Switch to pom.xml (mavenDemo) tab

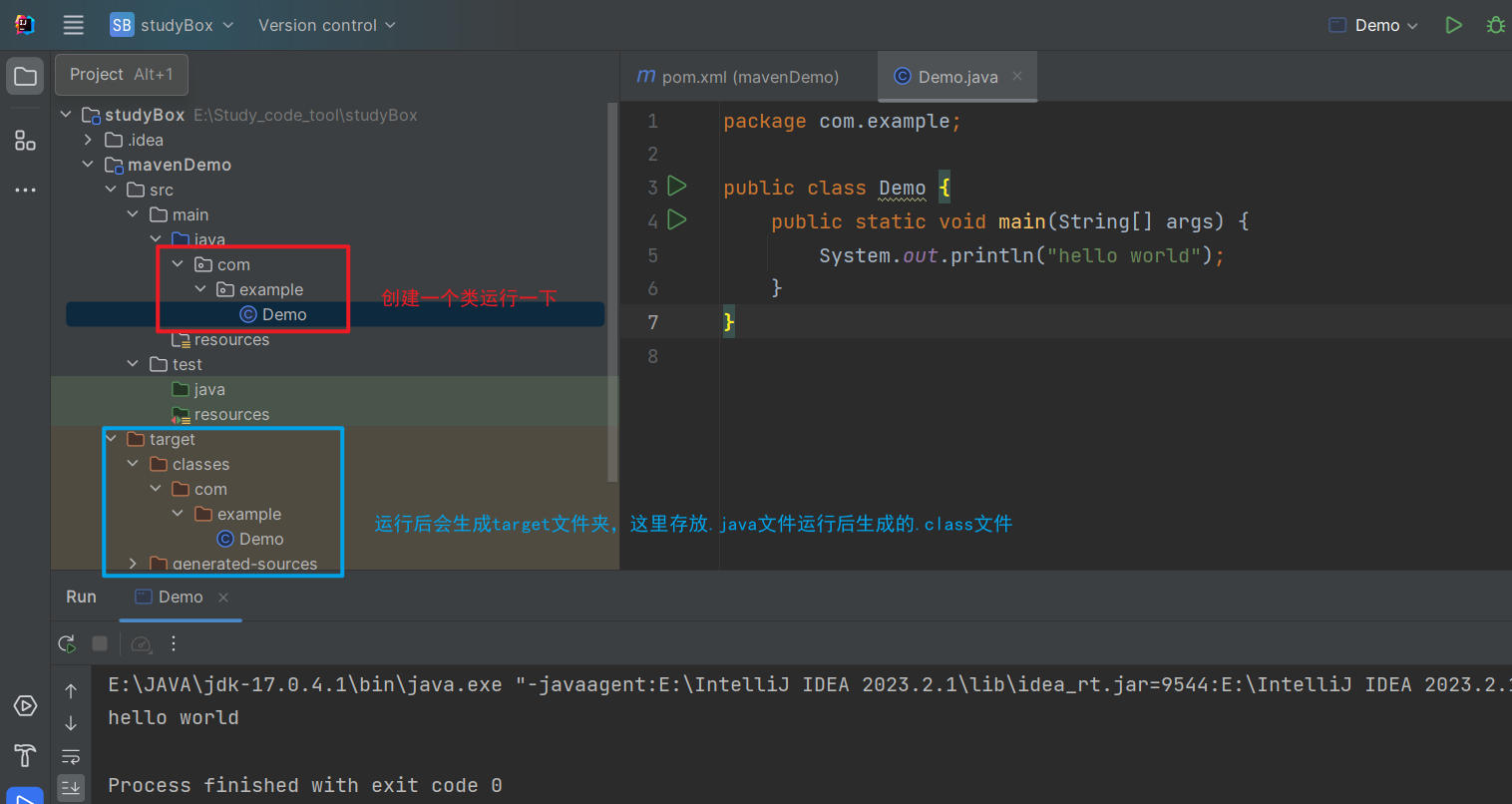point(738,77)
